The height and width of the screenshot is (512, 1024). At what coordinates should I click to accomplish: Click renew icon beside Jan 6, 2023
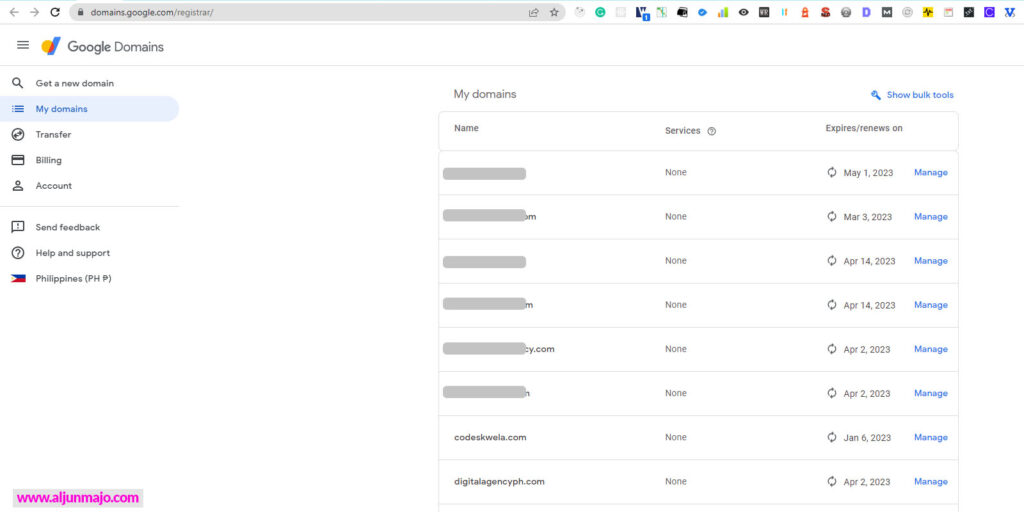click(832, 437)
